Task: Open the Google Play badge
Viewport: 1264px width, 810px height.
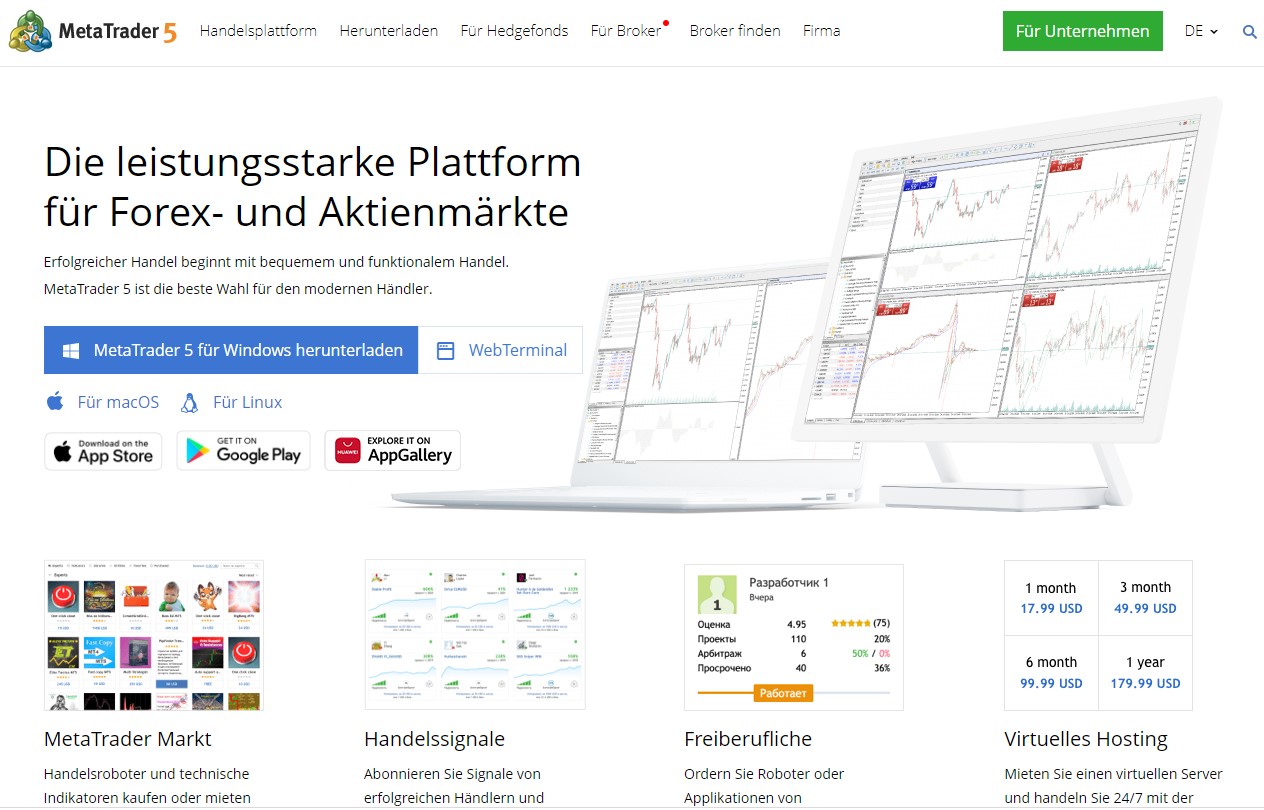Action: [244, 451]
